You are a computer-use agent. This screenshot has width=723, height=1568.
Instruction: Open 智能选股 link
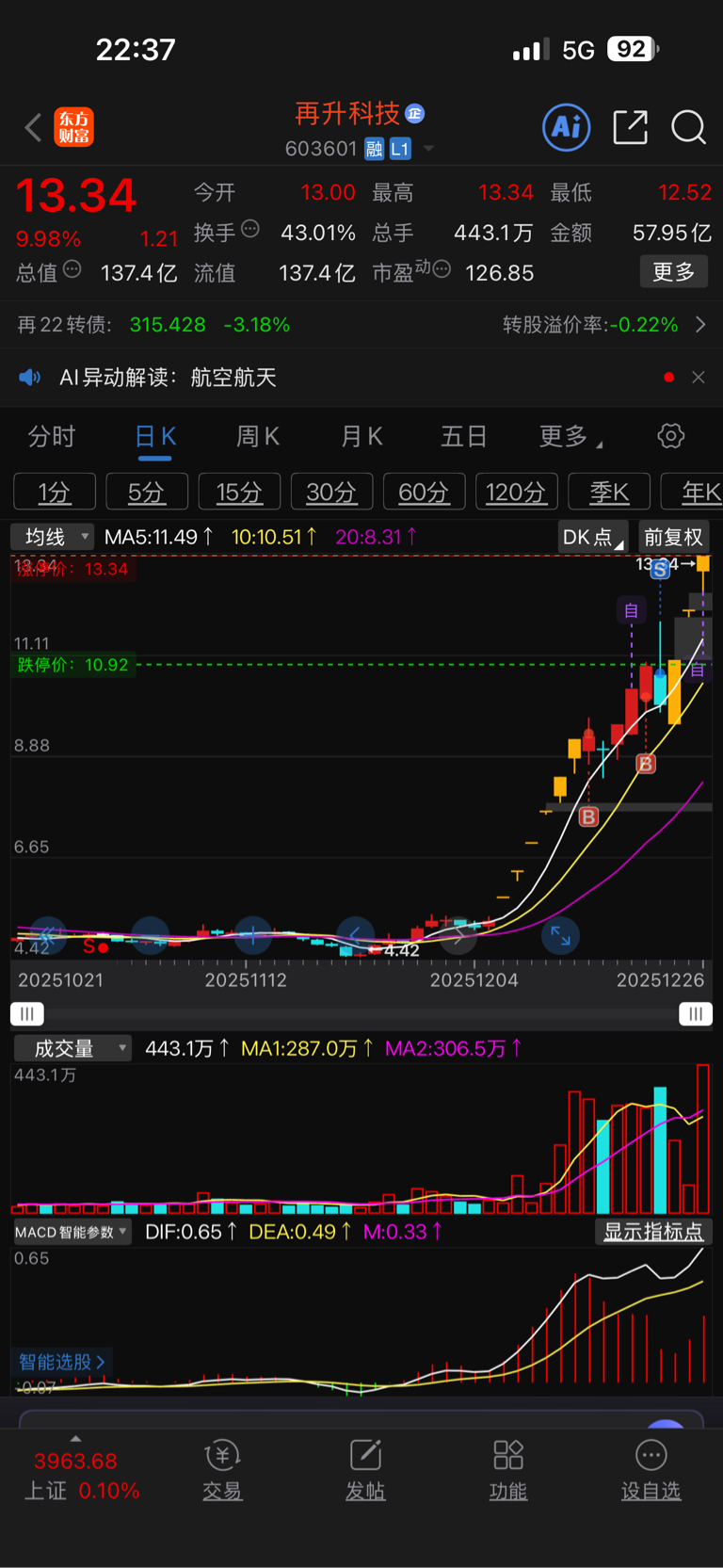[x=62, y=1362]
